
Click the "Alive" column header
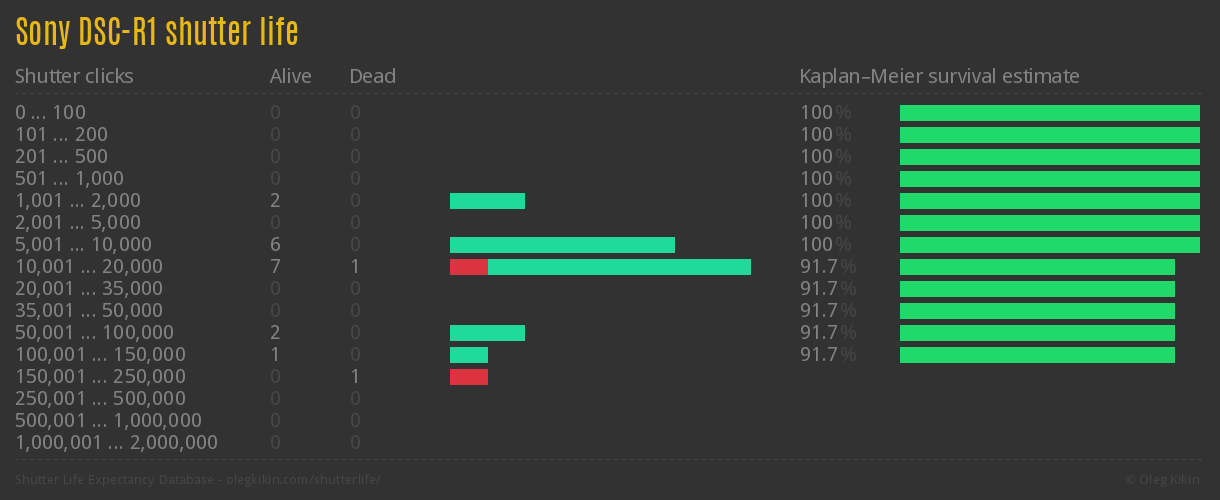(290, 76)
